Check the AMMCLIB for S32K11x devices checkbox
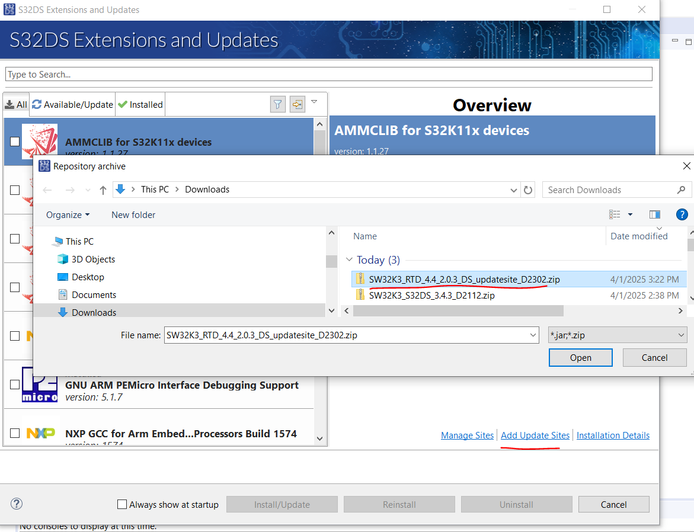Image resolution: width=694 pixels, height=532 pixels. pyautogui.click(x=15, y=141)
